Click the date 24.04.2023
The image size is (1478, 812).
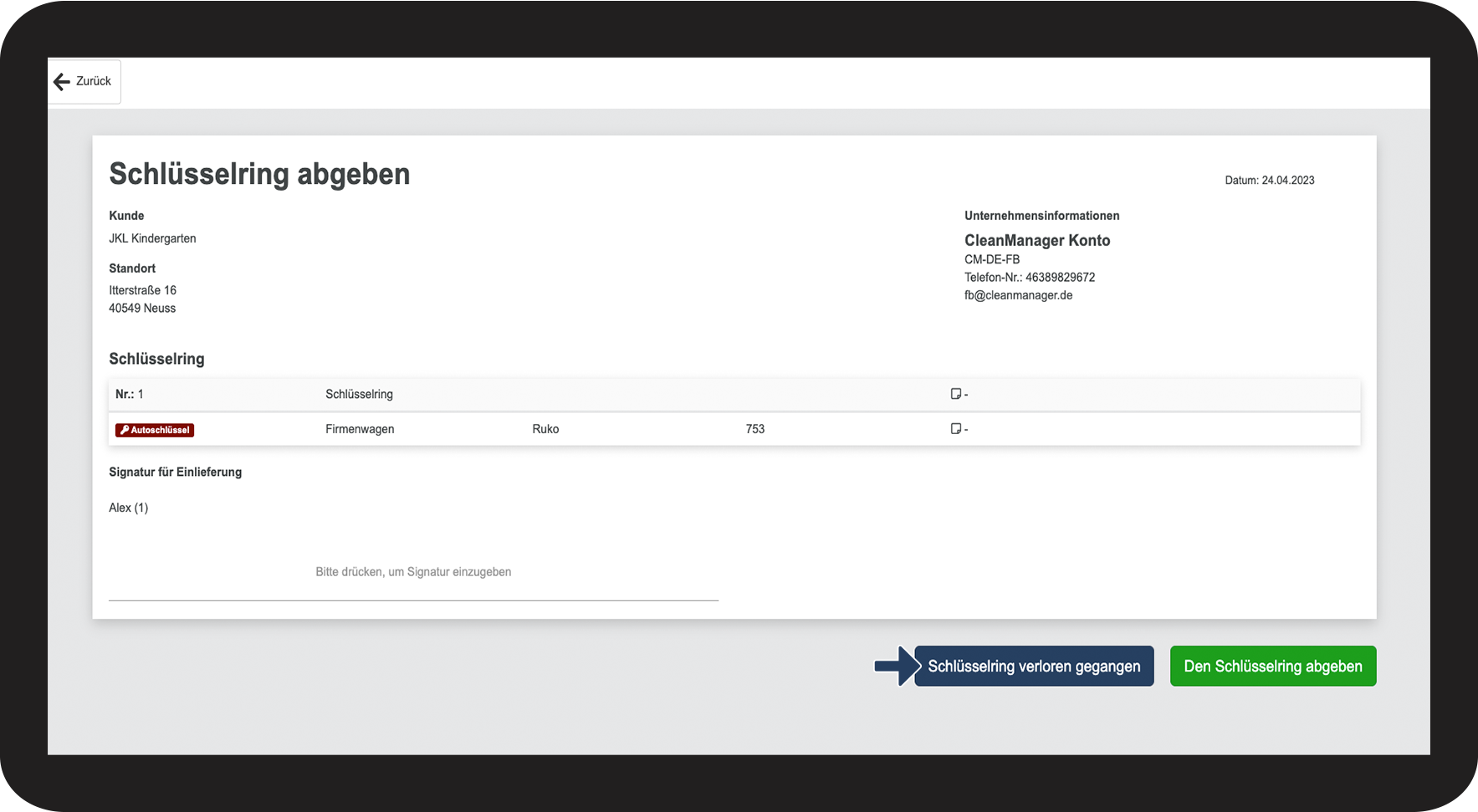click(1288, 181)
